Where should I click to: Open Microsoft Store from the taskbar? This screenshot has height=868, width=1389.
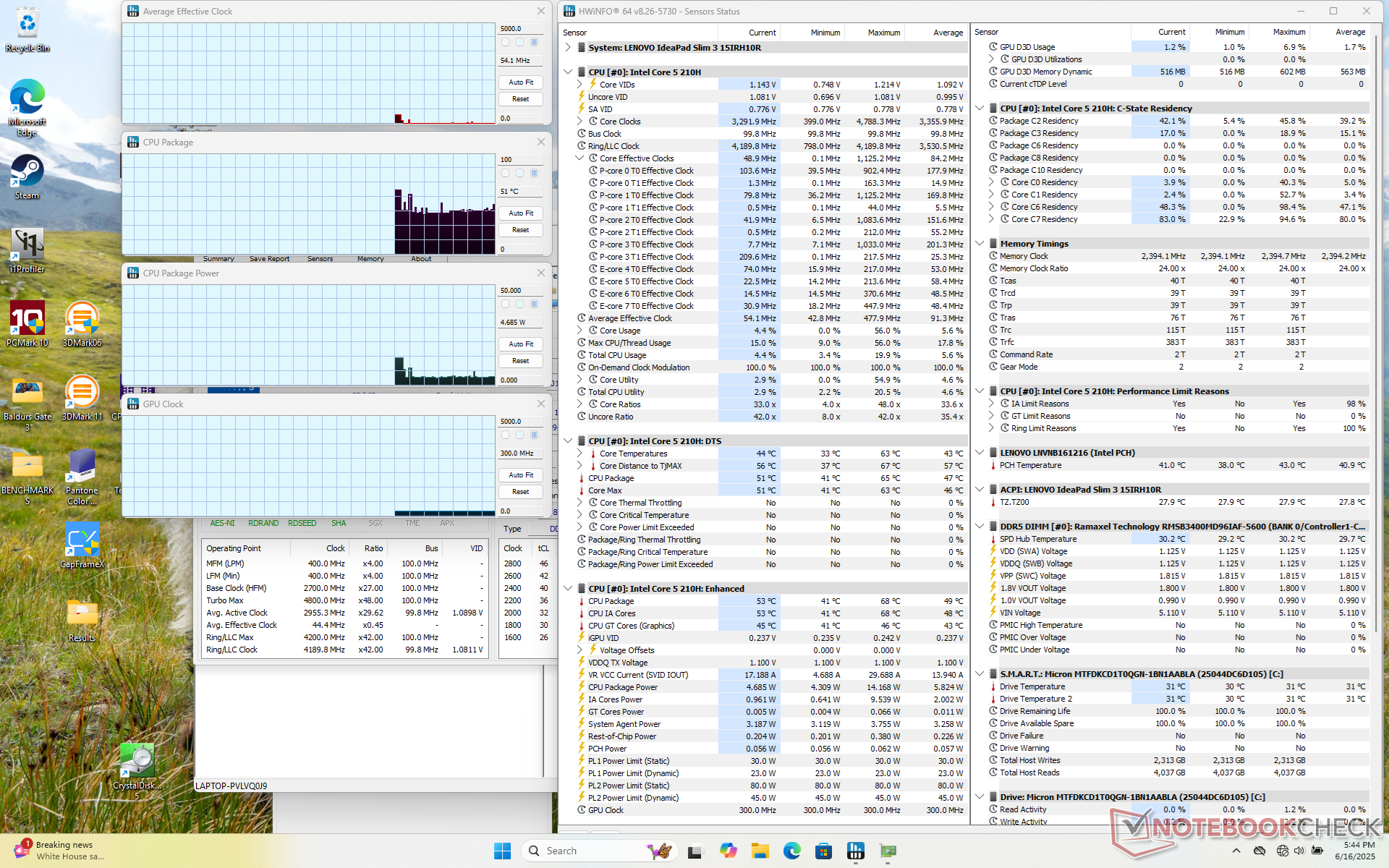(824, 851)
